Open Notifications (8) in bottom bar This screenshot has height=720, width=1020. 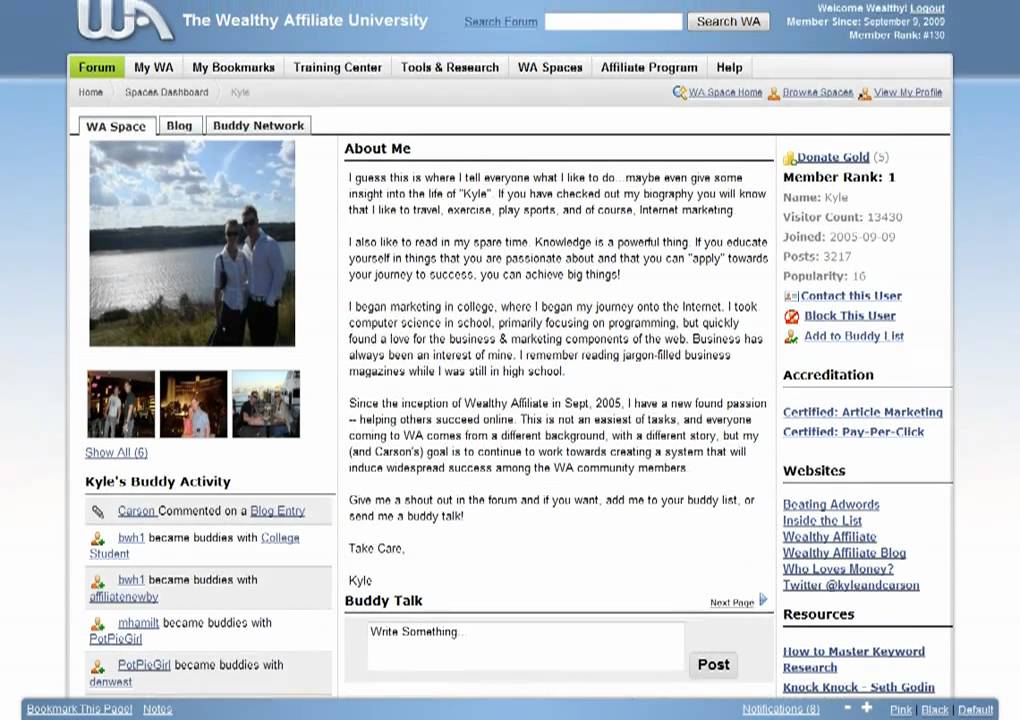click(x=781, y=709)
